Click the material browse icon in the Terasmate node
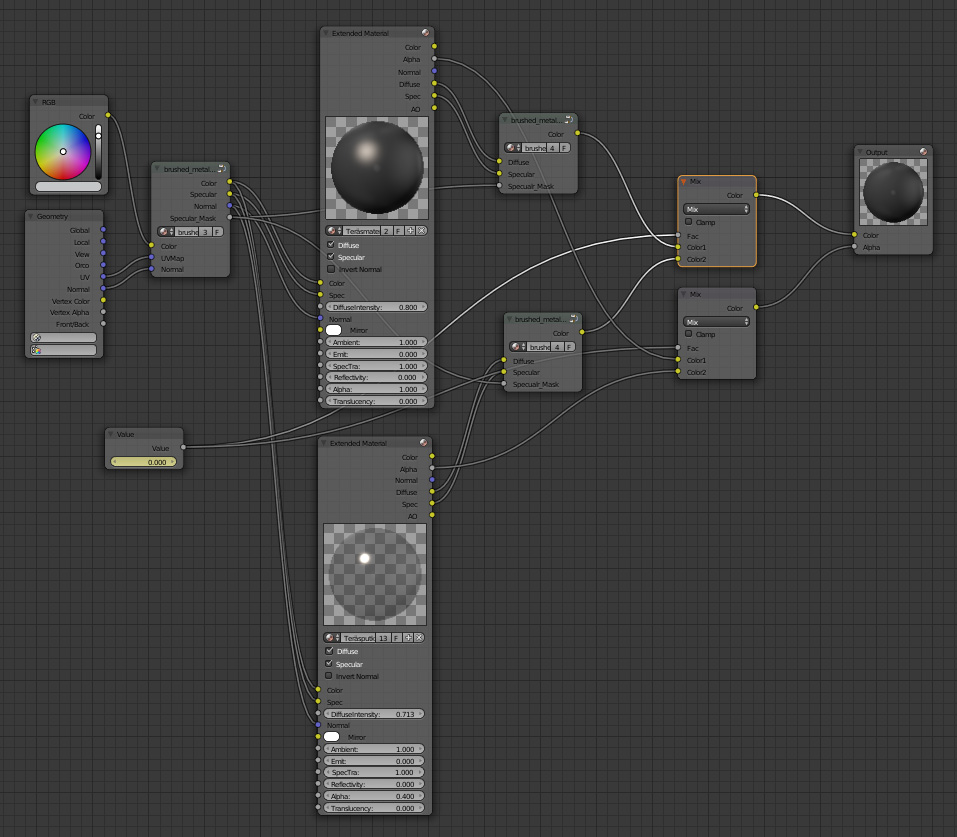Image resolution: width=957 pixels, height=837 pixels. (332, 230)
